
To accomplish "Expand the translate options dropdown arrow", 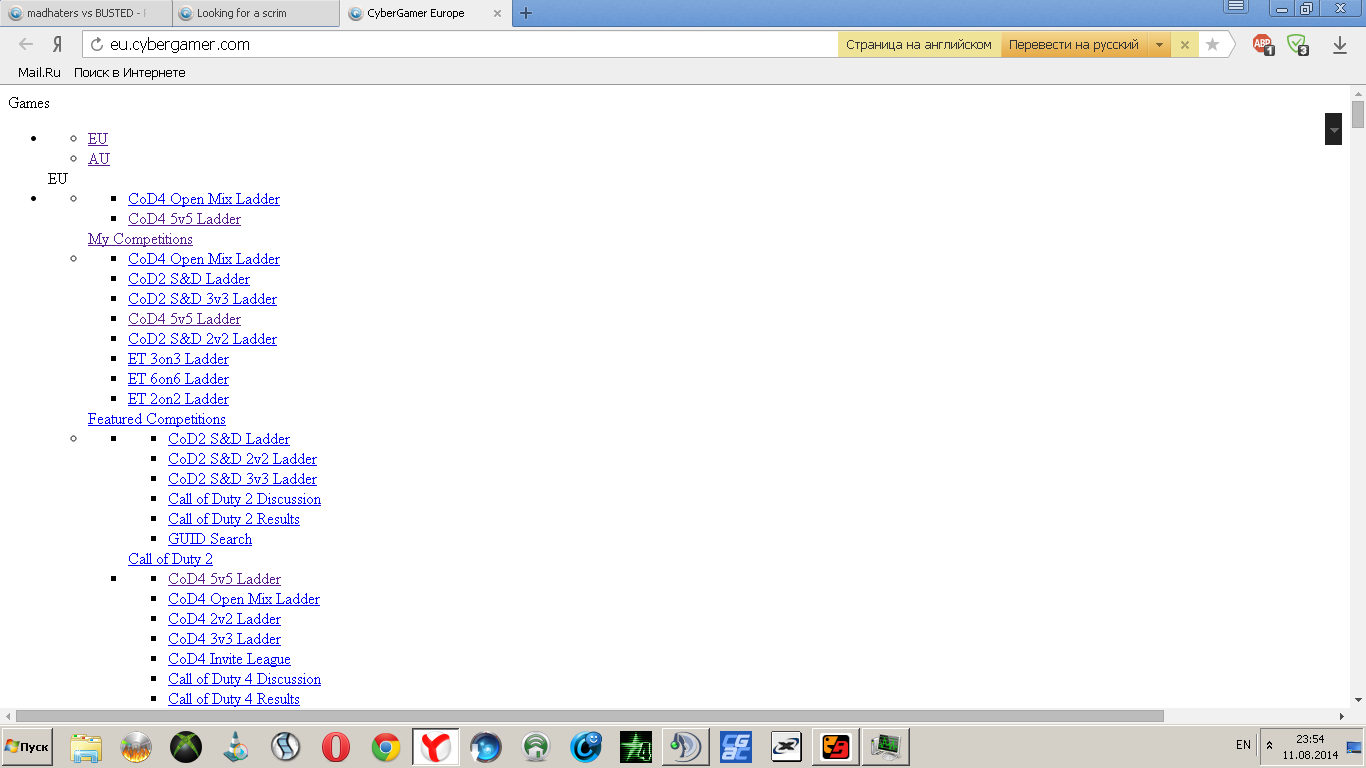I will [x=1159, y=44].
